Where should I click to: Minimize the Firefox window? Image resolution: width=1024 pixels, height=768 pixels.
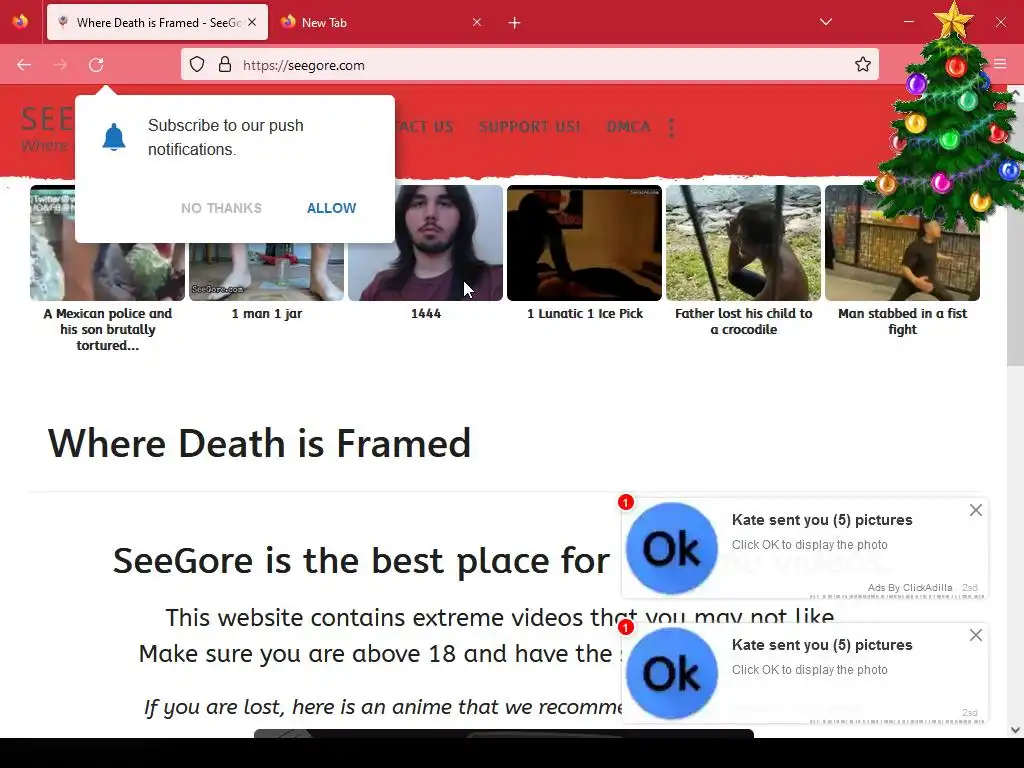(x=908, y=22)
